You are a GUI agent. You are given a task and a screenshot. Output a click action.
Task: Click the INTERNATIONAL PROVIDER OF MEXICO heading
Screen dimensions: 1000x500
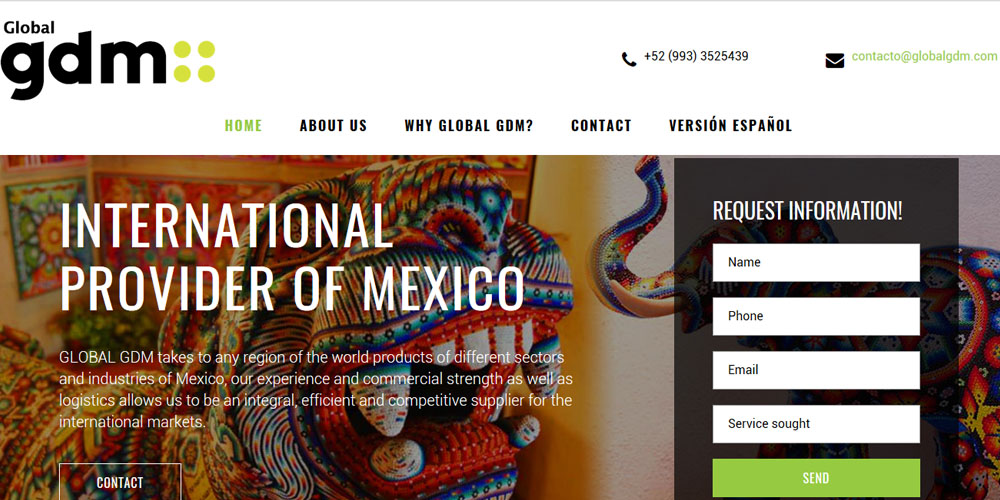click(x=291, y=256)
